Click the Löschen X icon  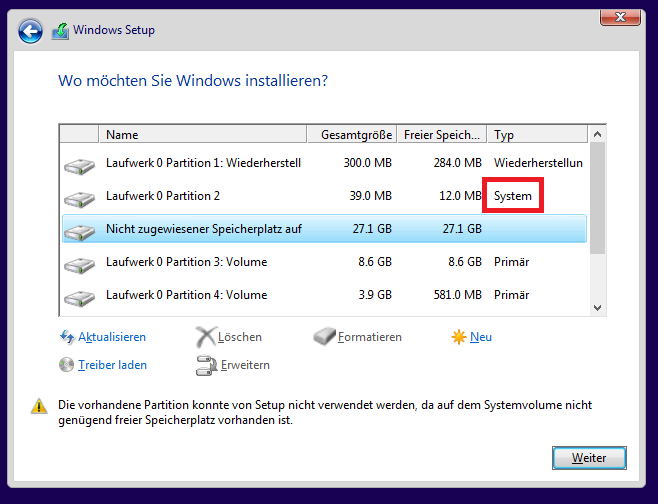pos(206,337)
